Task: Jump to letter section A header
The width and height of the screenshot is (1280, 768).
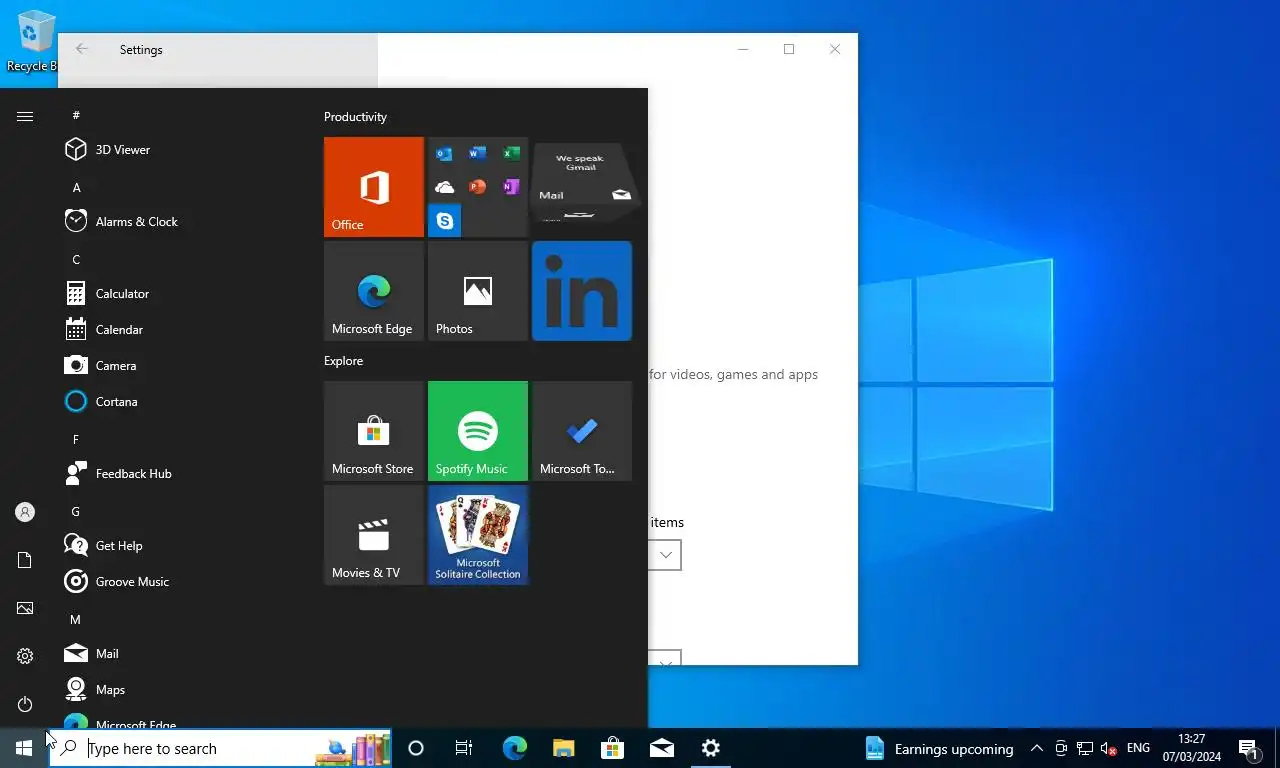Action: [x=76, y=188]
